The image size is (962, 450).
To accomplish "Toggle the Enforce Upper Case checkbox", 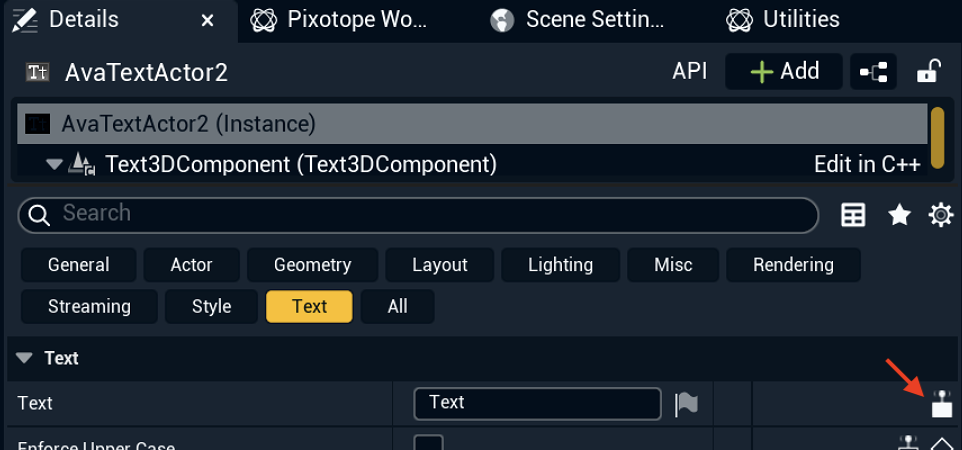I will click(429, 443).
